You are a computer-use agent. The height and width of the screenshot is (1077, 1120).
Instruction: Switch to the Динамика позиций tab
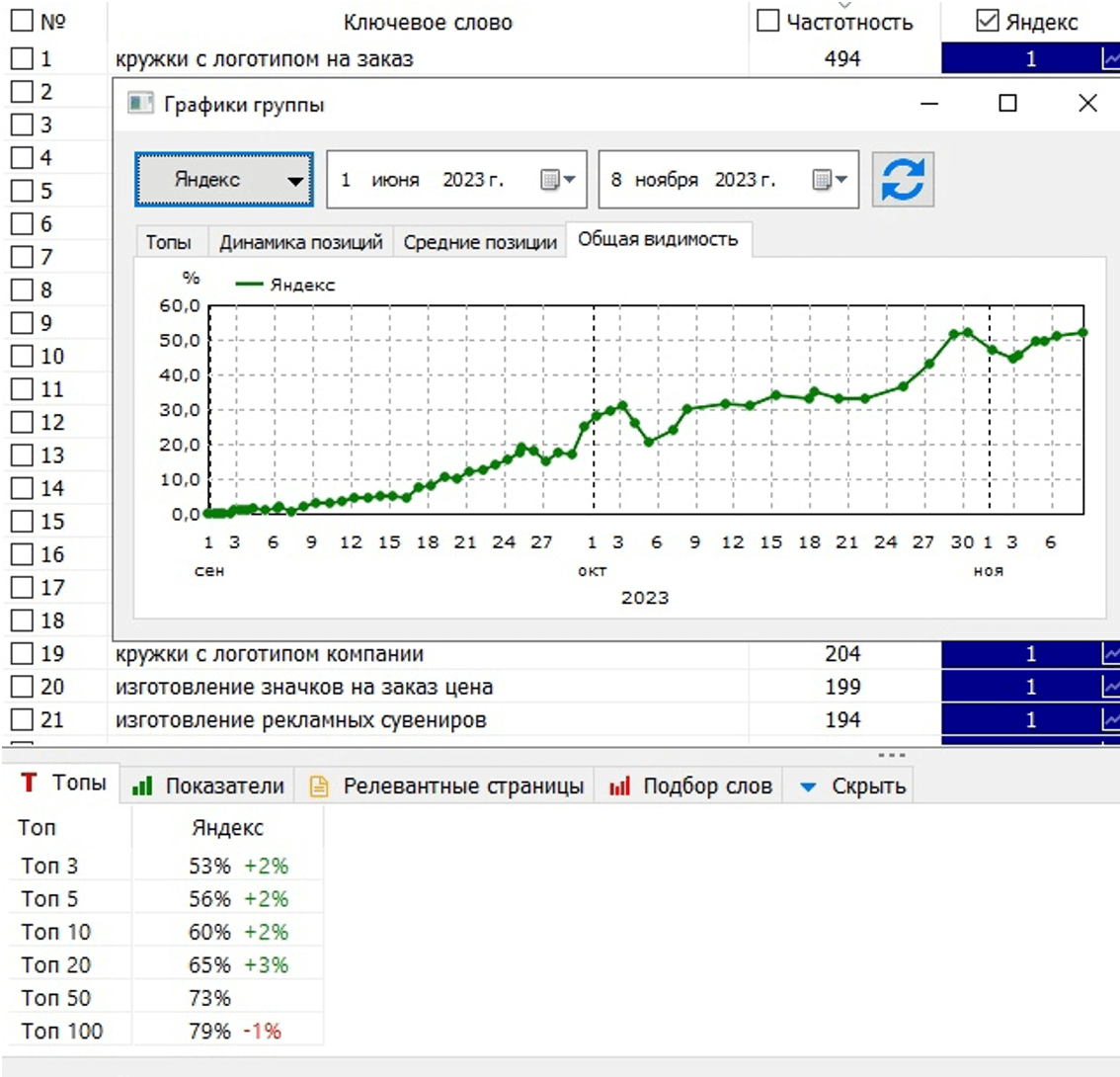coord(300,242)
